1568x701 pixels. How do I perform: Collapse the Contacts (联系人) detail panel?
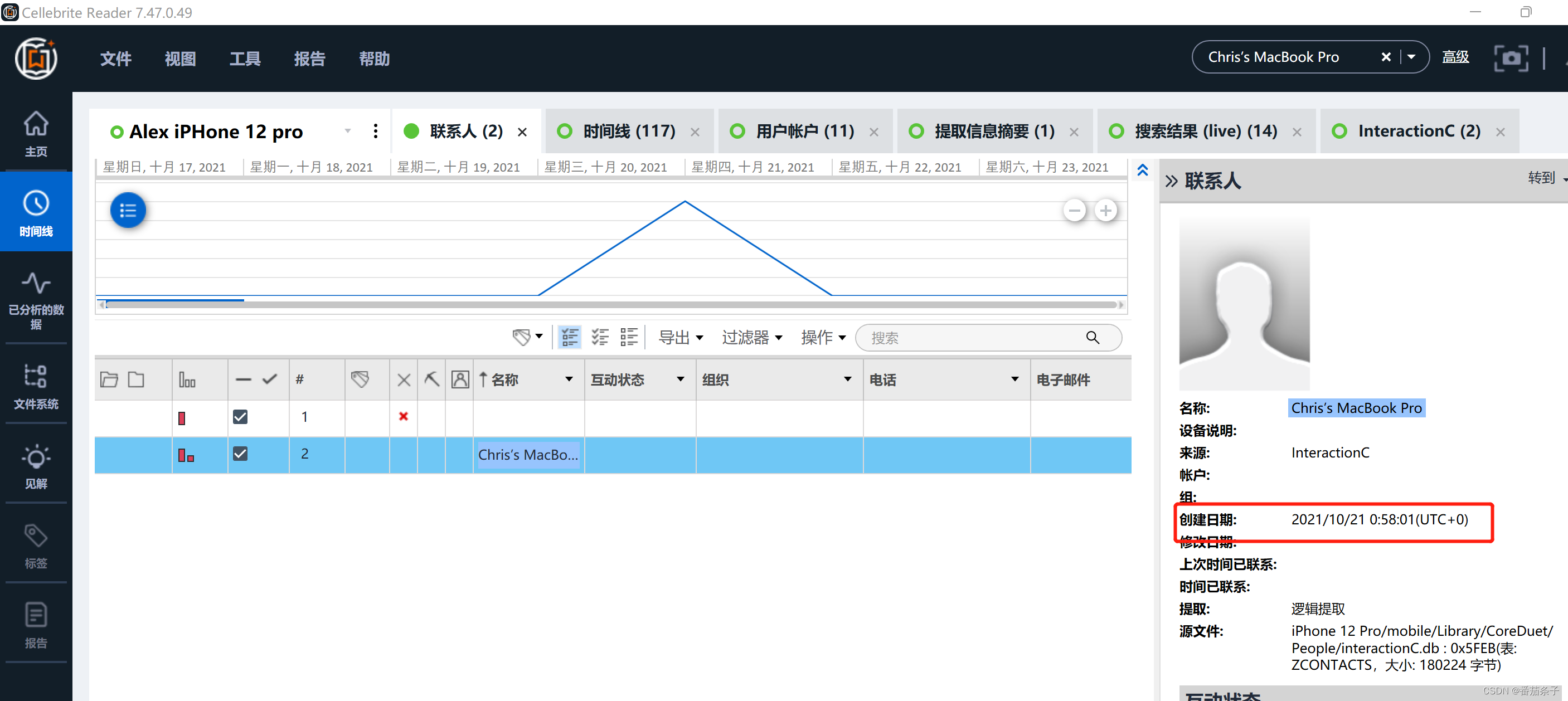pyautogui.click(x=1171, y=181)
